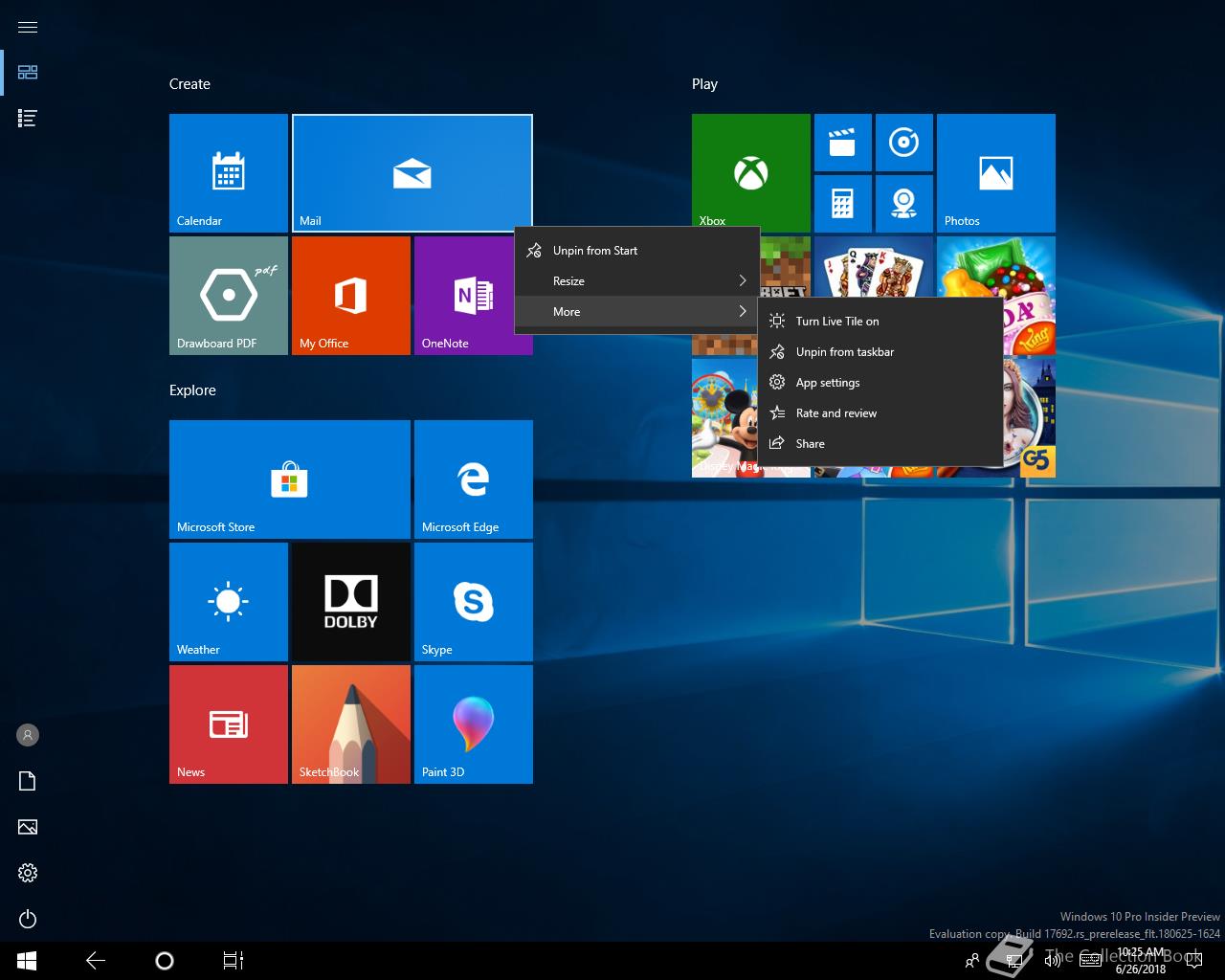Launch the Calculator tile

843,204
